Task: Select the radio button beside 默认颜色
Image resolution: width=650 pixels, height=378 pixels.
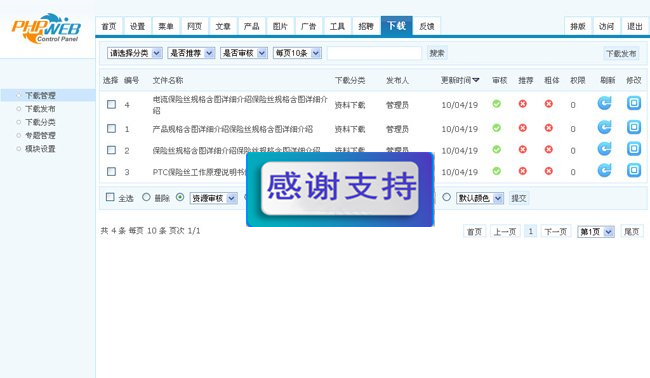Action: tap(446, 197)
